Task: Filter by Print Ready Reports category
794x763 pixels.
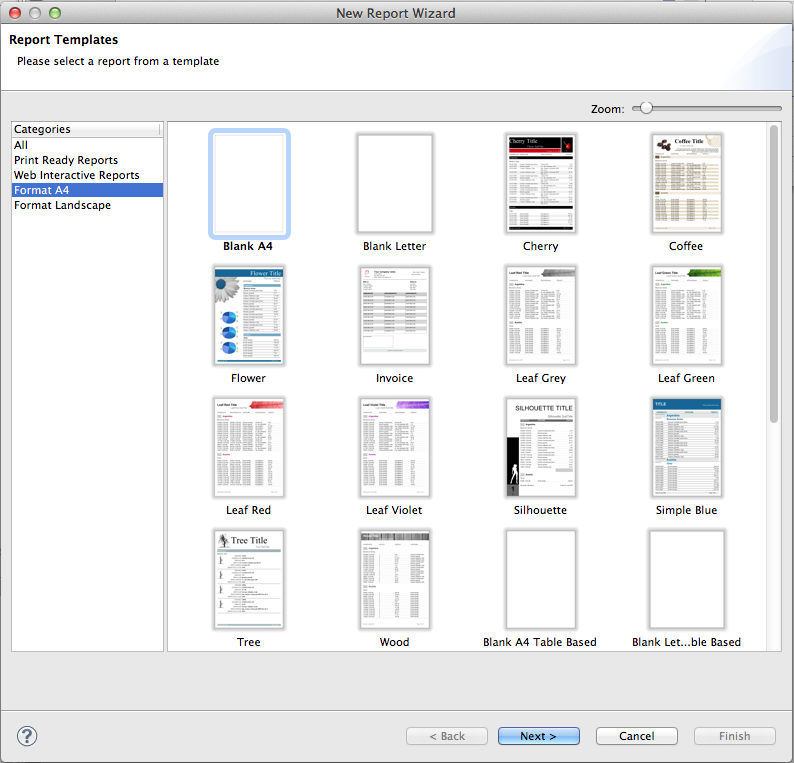Action: point(87,160)
